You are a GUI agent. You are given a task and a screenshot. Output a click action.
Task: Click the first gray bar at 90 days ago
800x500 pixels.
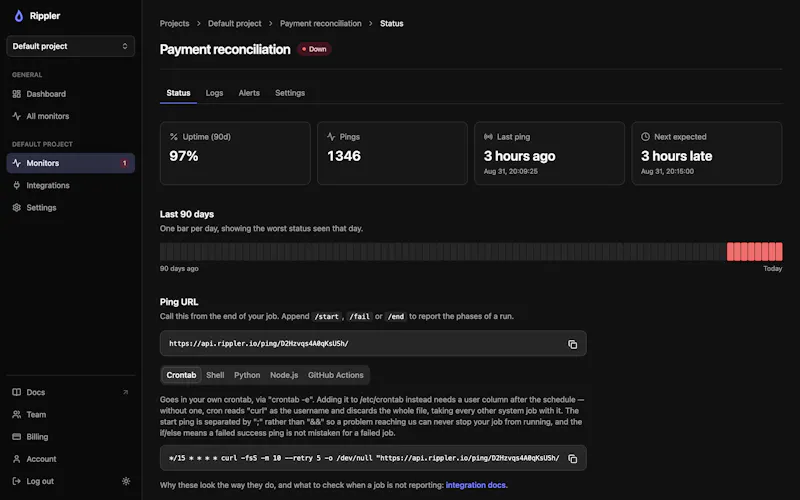click(163, 252)
